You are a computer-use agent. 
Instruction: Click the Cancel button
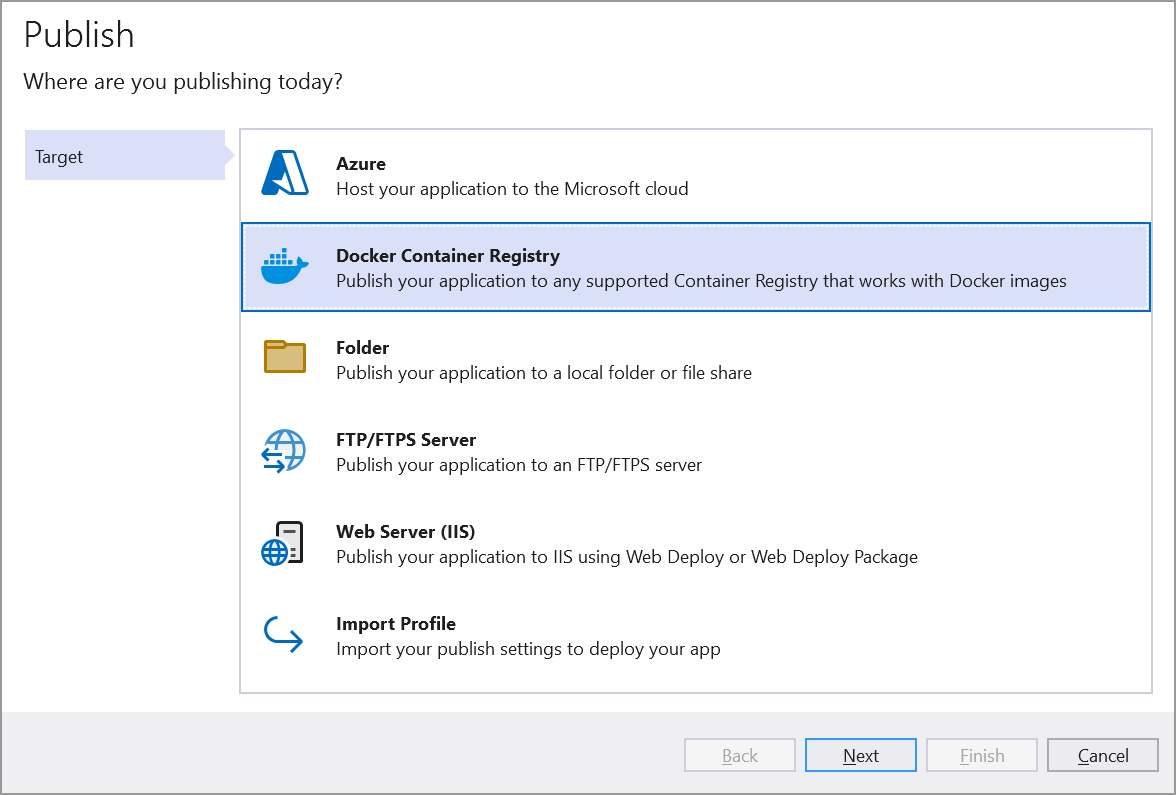pyautogui.click(x=1102, y=755)
